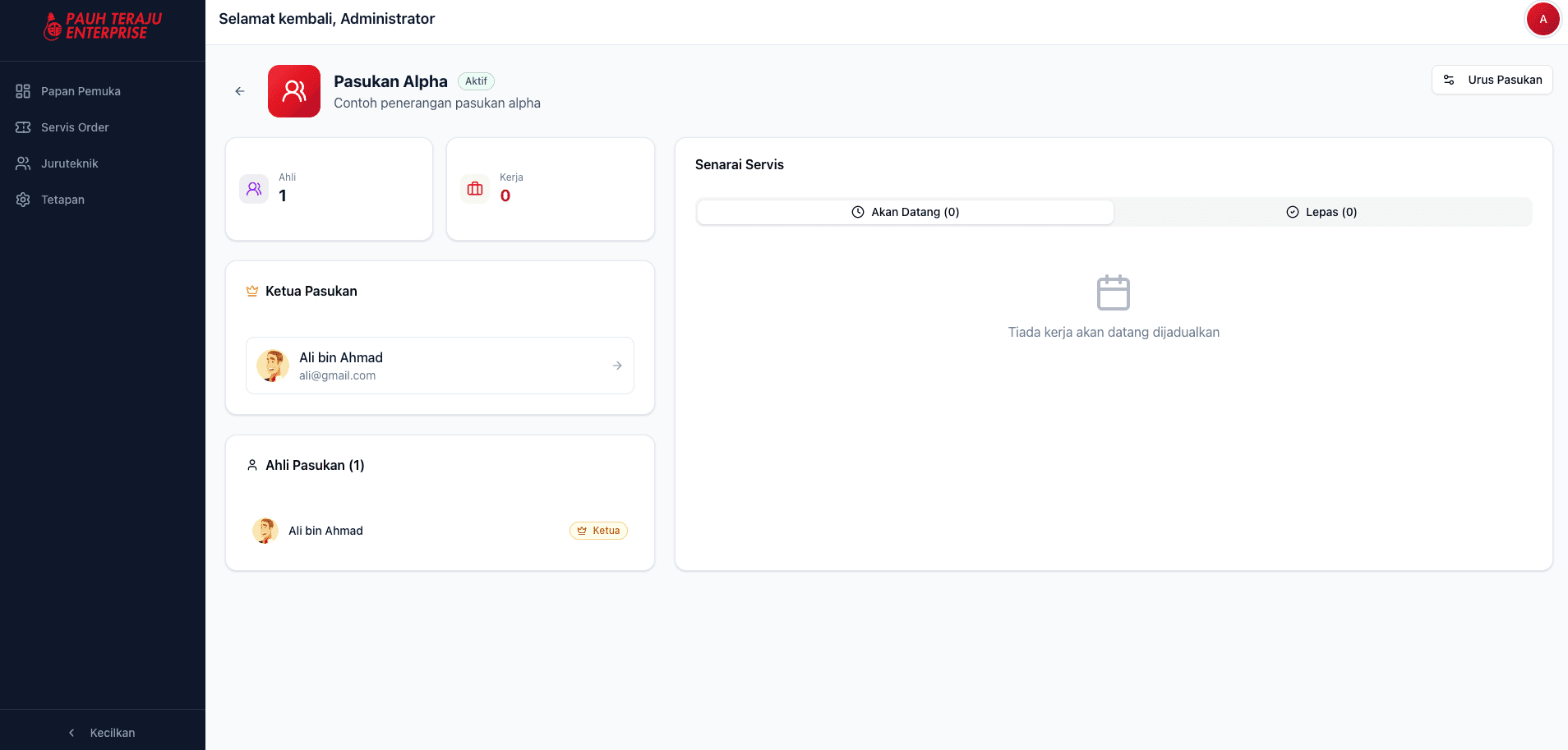The image size is (1568, 750).
Task: Switch to the Akan Datang tab
Action: (905, 212)
